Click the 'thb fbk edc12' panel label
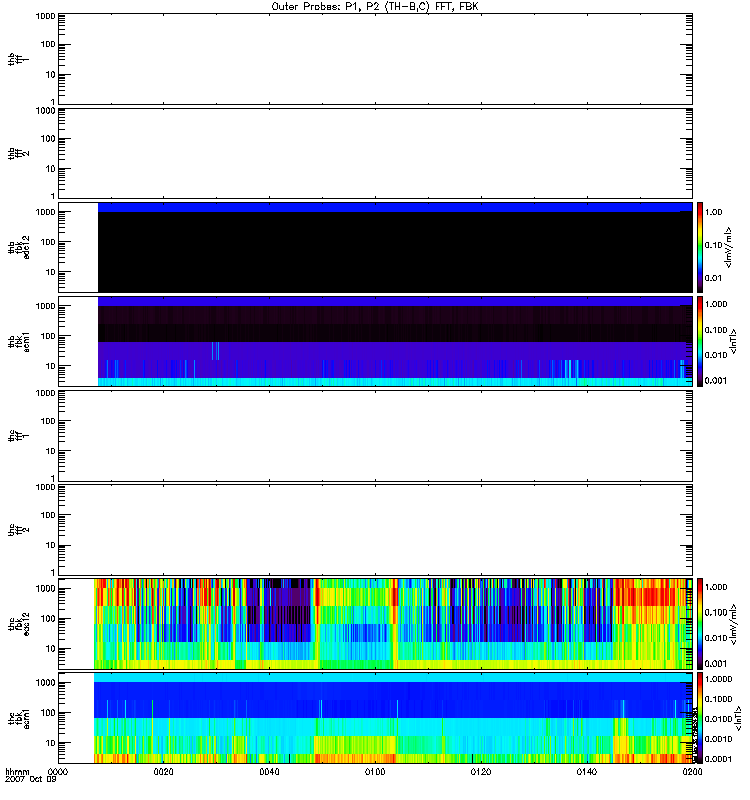The width and height of the screenshot is (750, 800). pyautogui.click(x=18, y=247)
